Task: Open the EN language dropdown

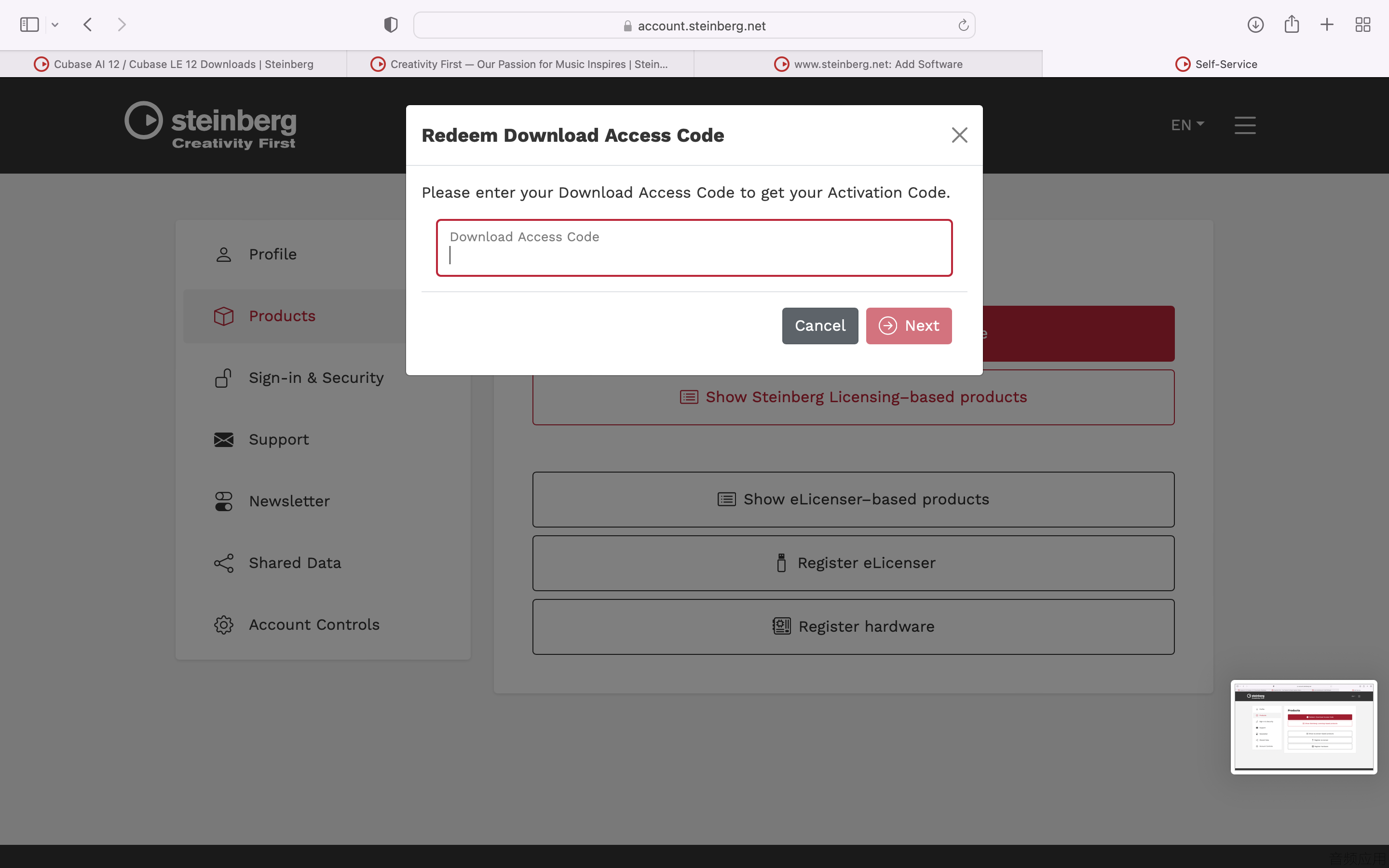Action: pos(1187,124)
